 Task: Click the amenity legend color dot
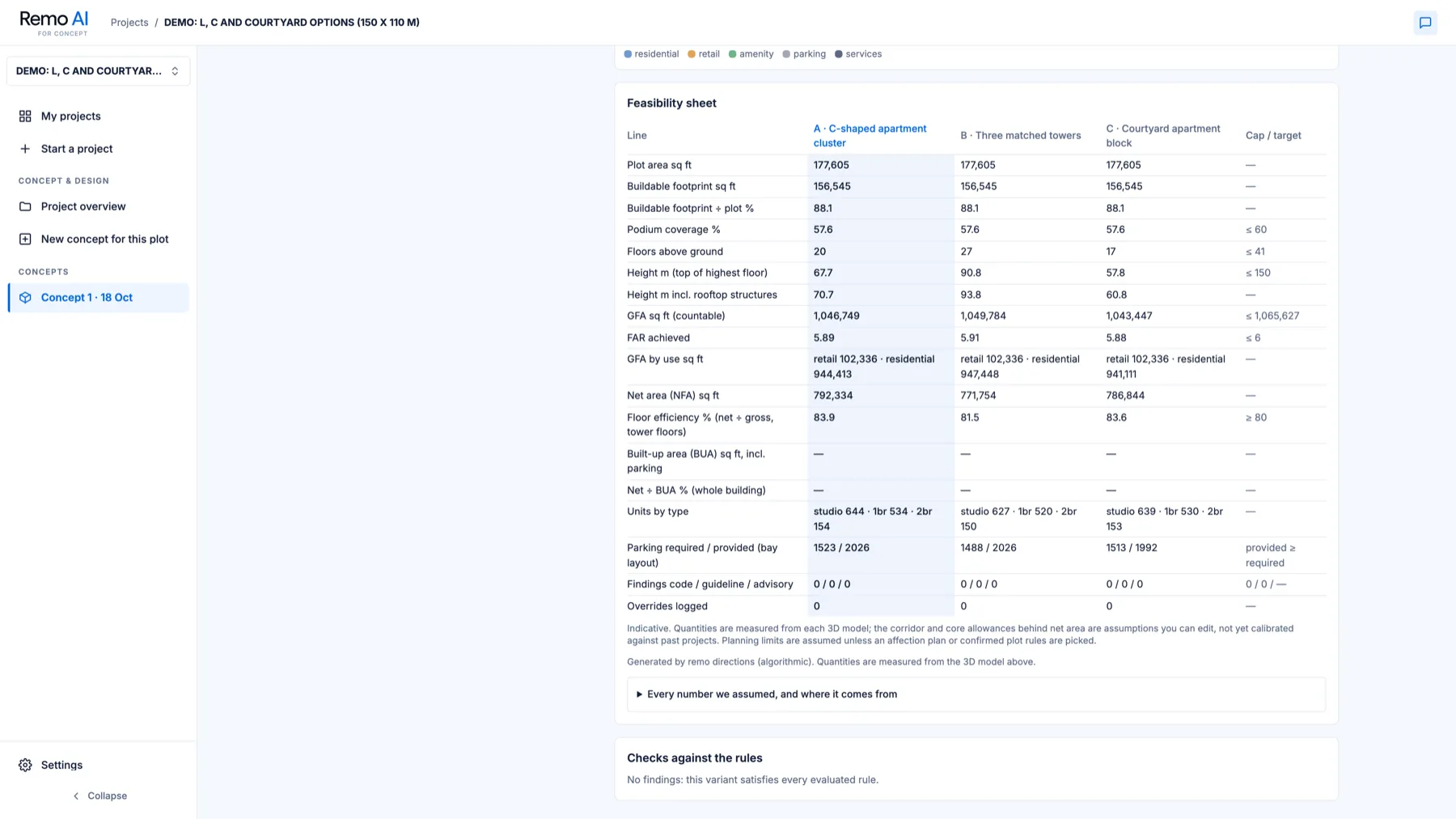click(732, 54)
